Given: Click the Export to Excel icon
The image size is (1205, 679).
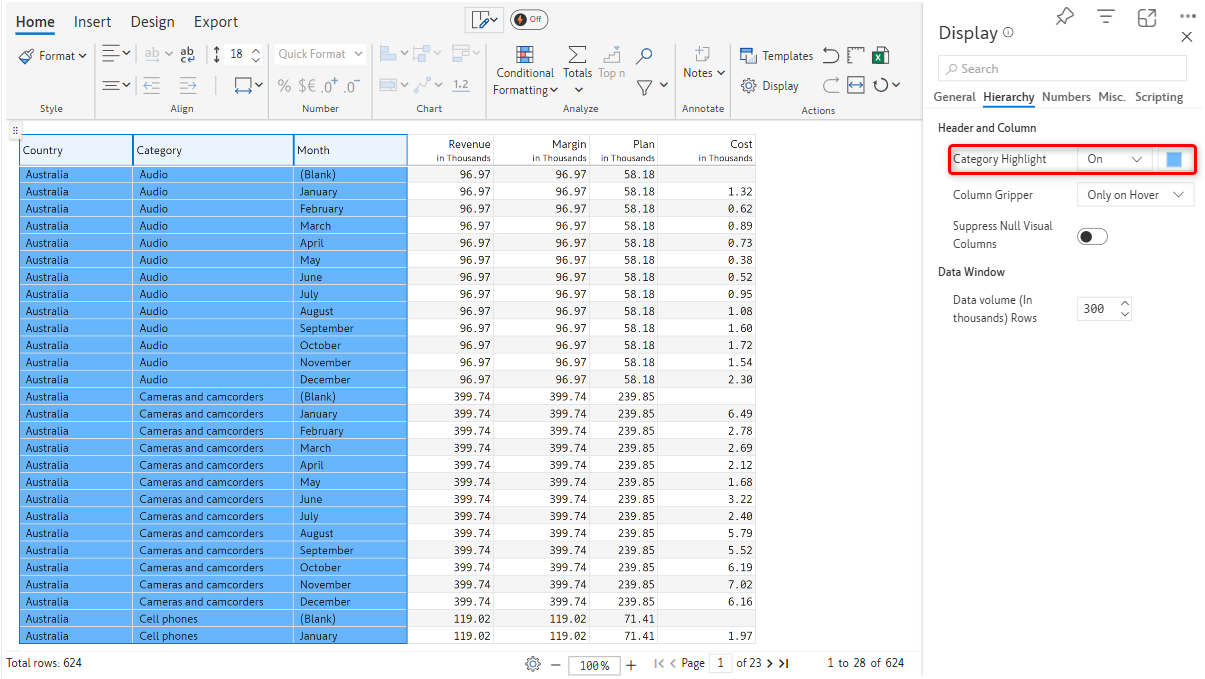Looking at the screenshot, I should tap(881, 56).
